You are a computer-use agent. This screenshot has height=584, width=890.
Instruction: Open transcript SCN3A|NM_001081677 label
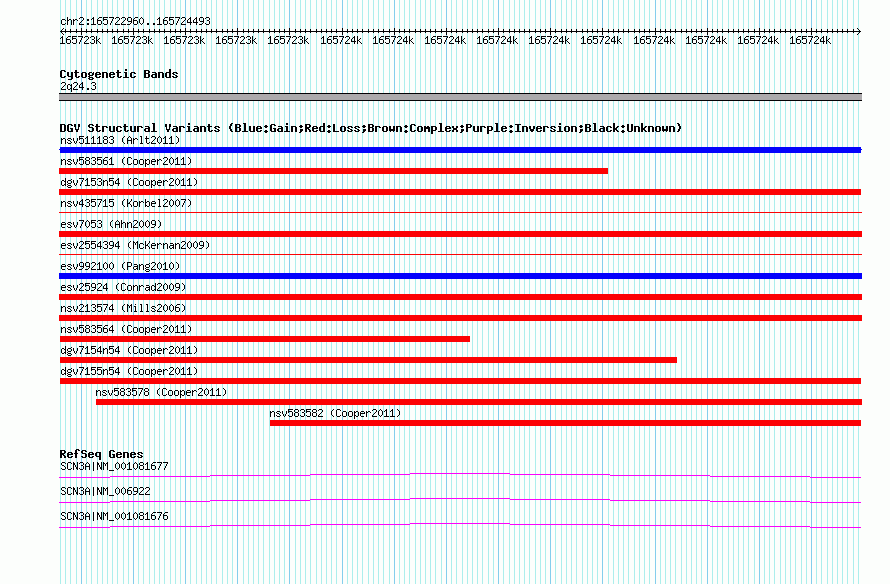click(x=114, y=467)
